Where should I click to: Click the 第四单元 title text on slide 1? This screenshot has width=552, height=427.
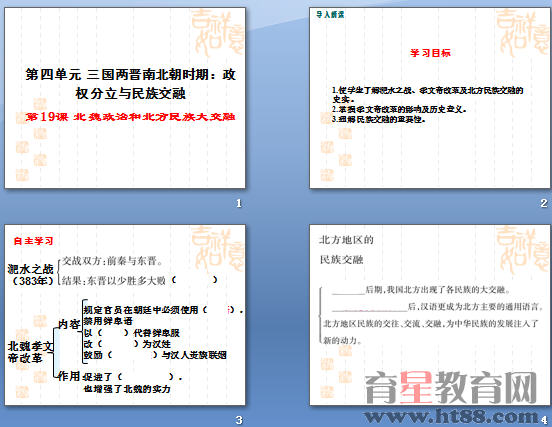tap(130, 84)
